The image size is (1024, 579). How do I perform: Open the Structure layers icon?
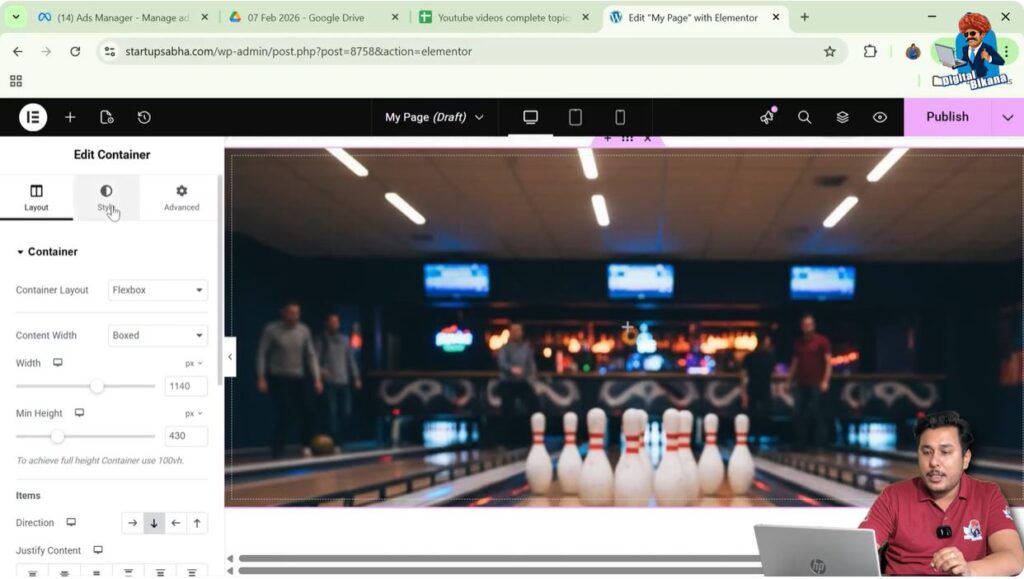pos(842,117)
